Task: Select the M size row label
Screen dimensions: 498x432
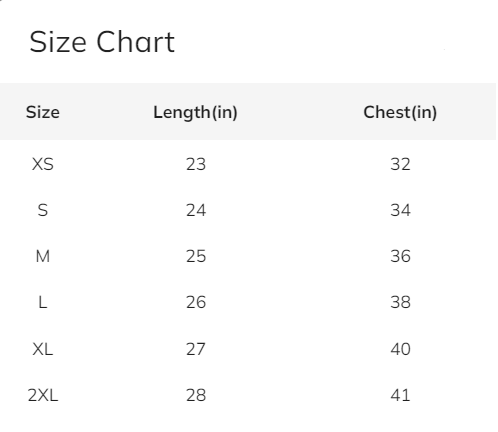Action: click(x=43, y=256)
